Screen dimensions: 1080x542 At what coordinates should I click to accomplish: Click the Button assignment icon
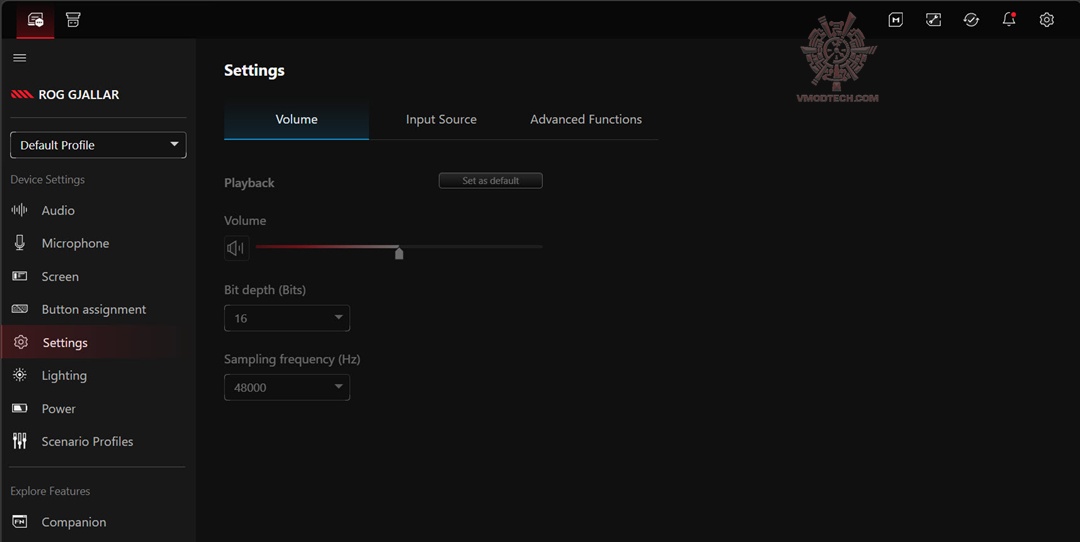(19, 309)
